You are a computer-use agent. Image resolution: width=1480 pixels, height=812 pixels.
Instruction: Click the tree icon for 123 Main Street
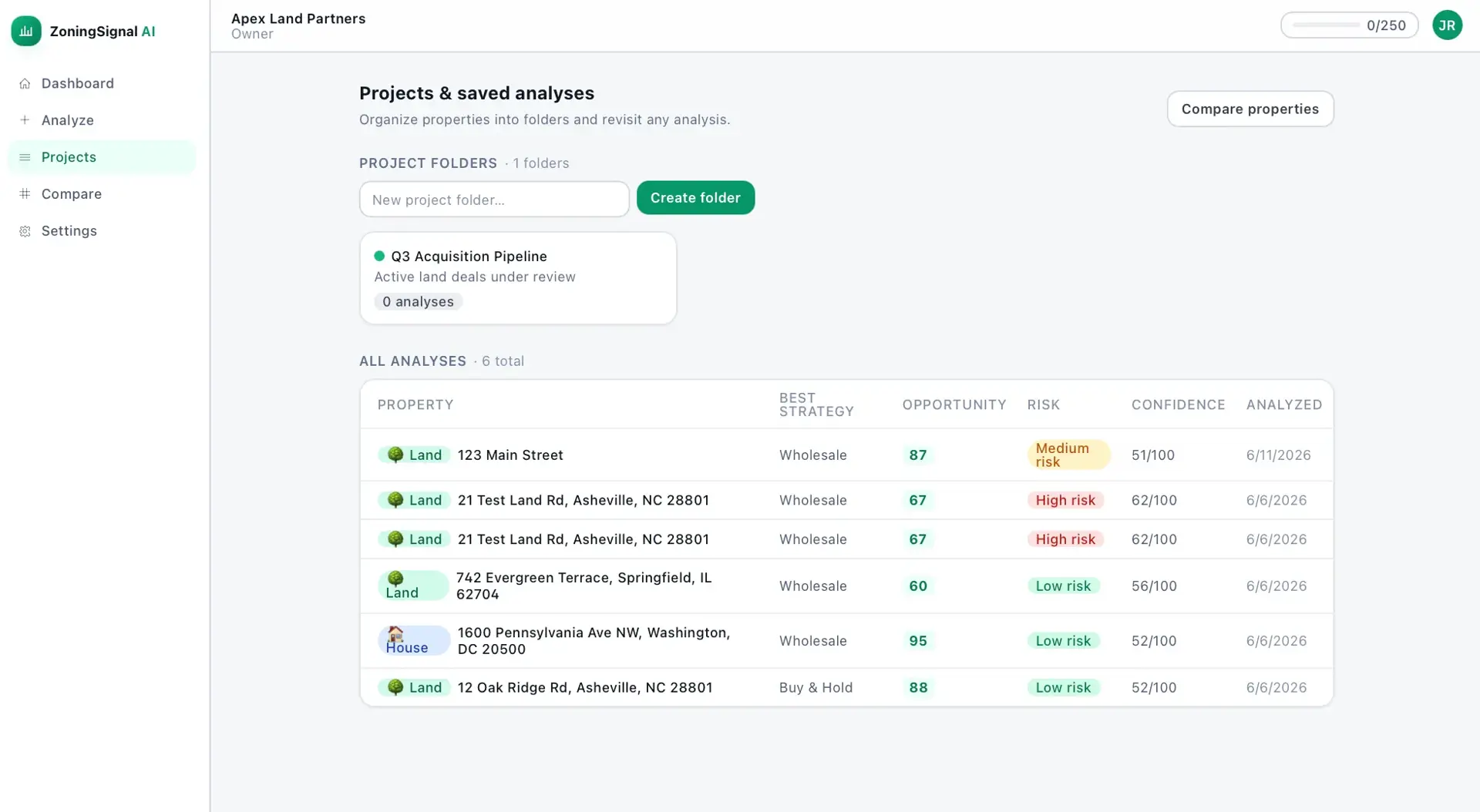pos(395,455)
